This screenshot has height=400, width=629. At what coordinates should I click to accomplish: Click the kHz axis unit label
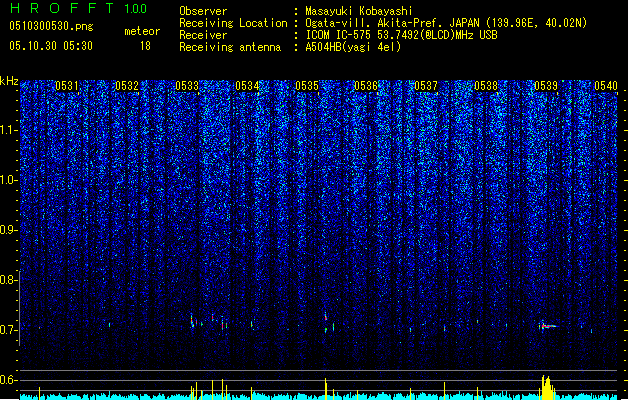click(x=9, y=81)
